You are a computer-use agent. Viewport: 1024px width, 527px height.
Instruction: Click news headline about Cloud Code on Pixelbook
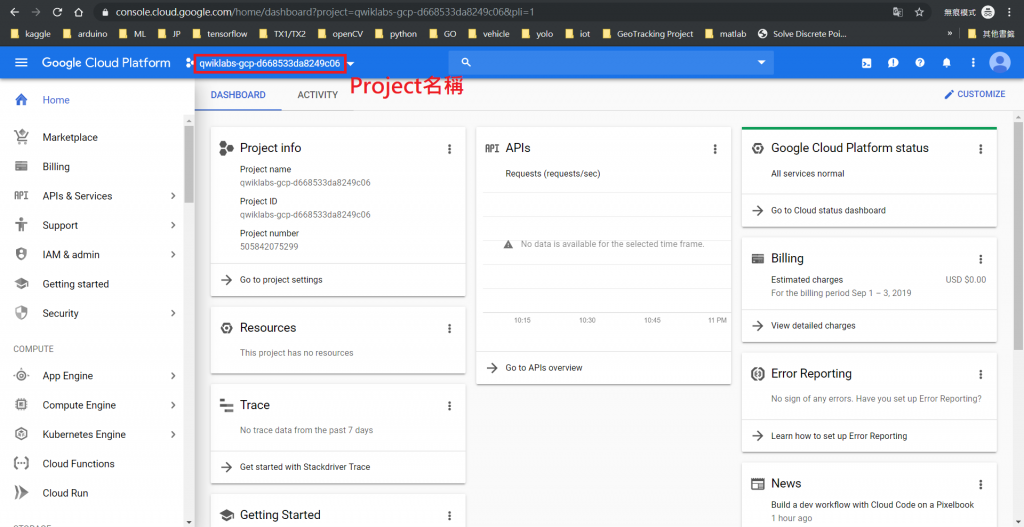(872, 505)
